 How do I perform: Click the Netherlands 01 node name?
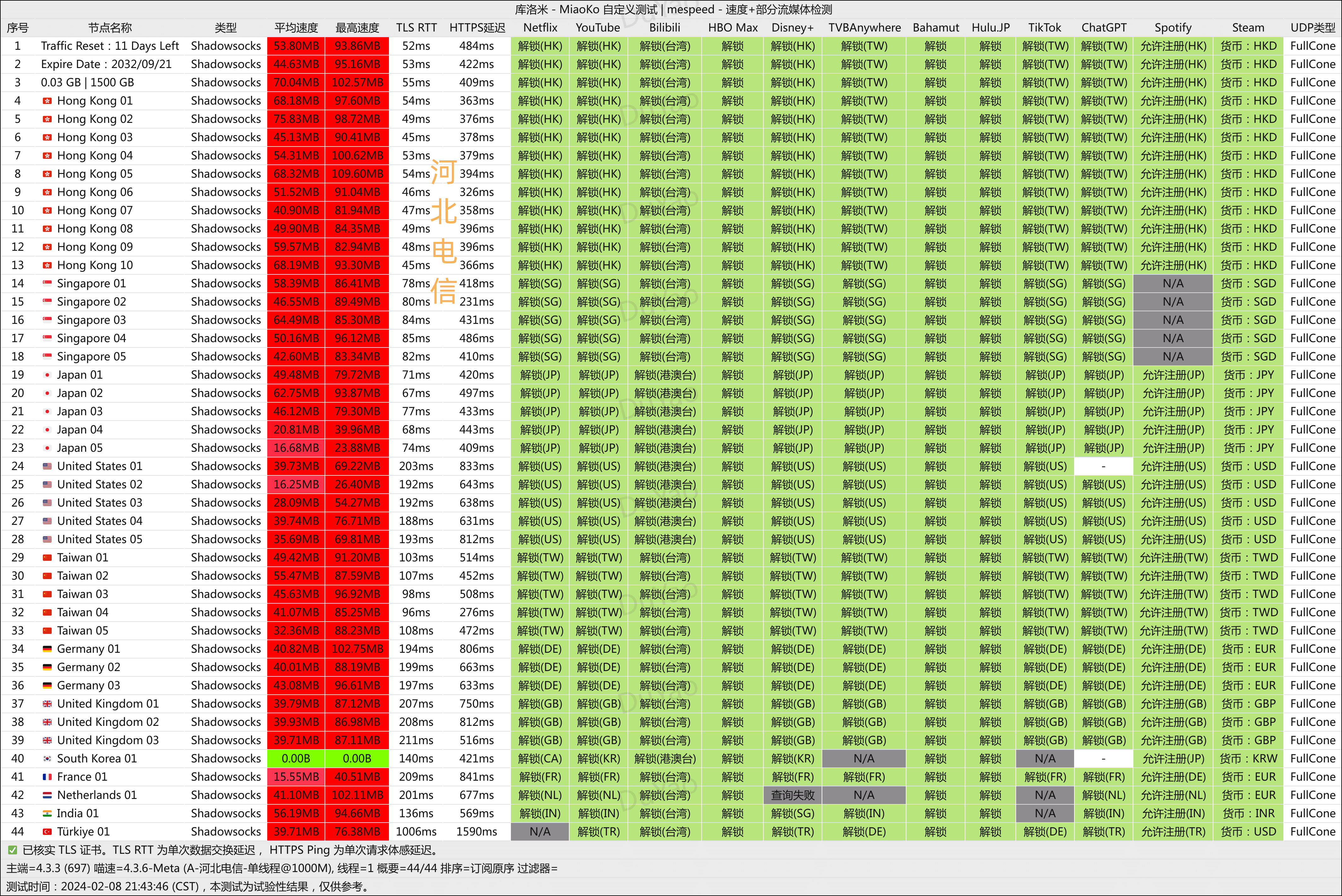[x=97, y=795]
